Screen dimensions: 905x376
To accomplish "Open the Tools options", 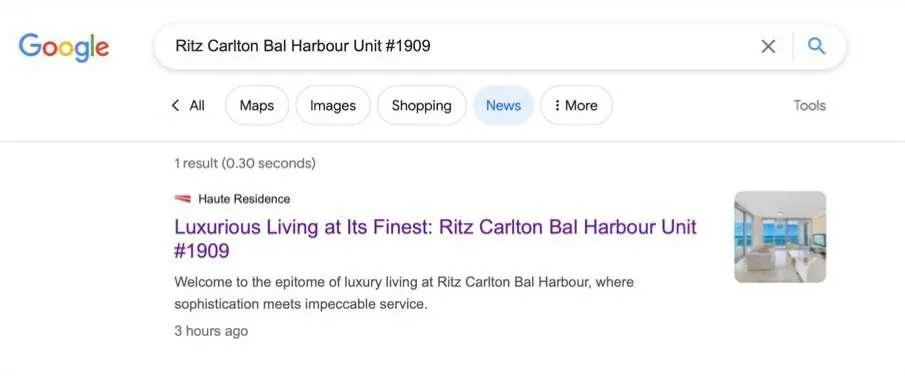I will click(809, 105).
